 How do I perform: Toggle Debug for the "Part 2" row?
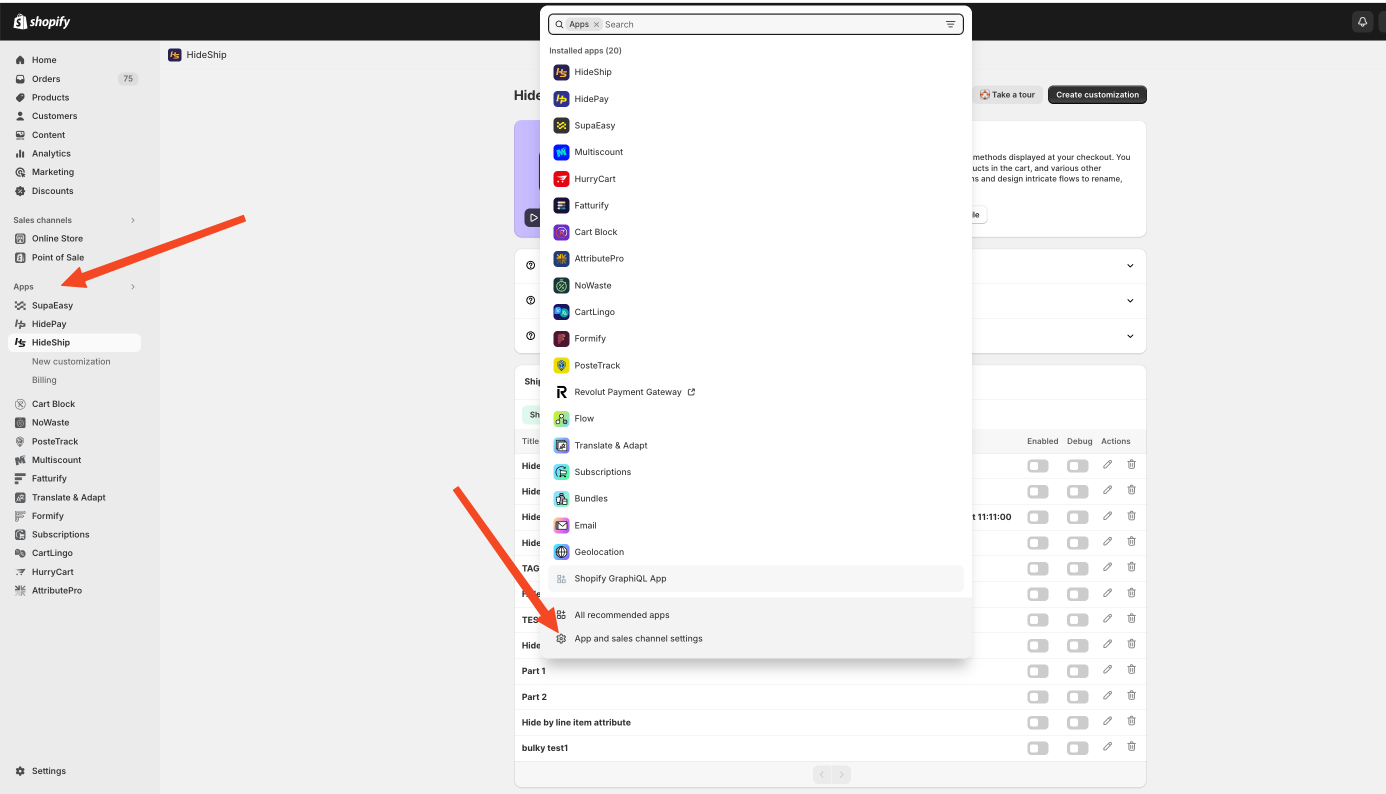click(x=1078, y=697)
